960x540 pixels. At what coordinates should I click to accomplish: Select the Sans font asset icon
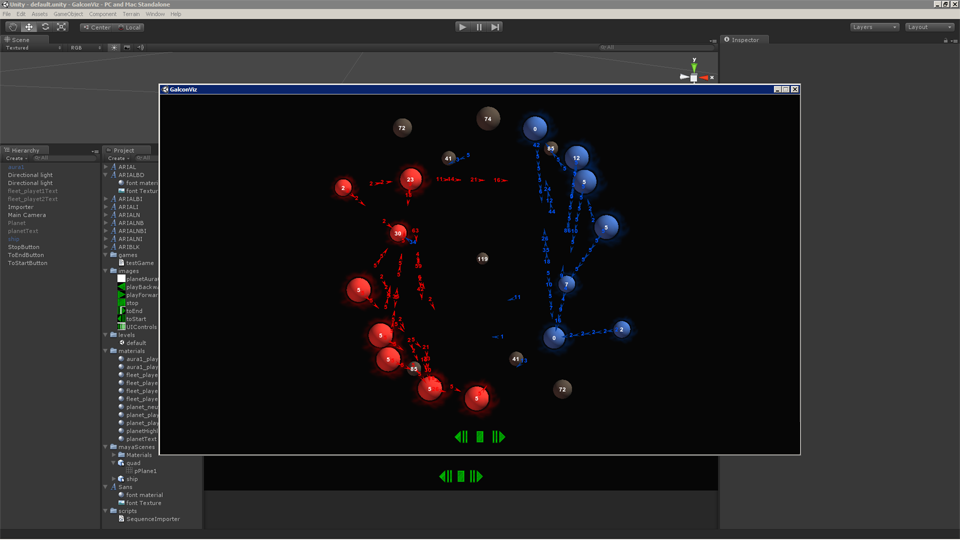[114, 487]
